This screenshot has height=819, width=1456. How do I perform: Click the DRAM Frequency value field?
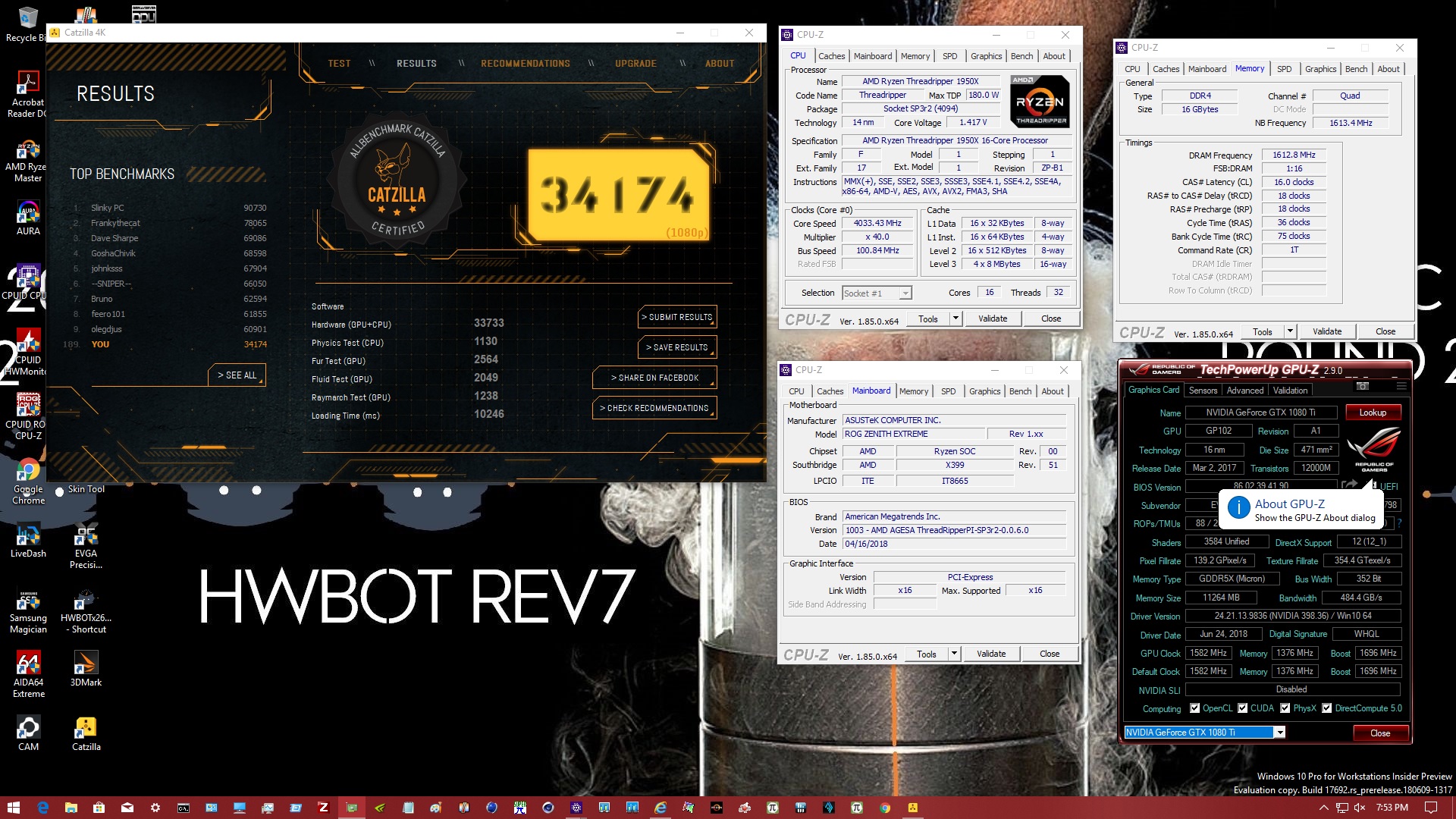tap(1294, 155)
